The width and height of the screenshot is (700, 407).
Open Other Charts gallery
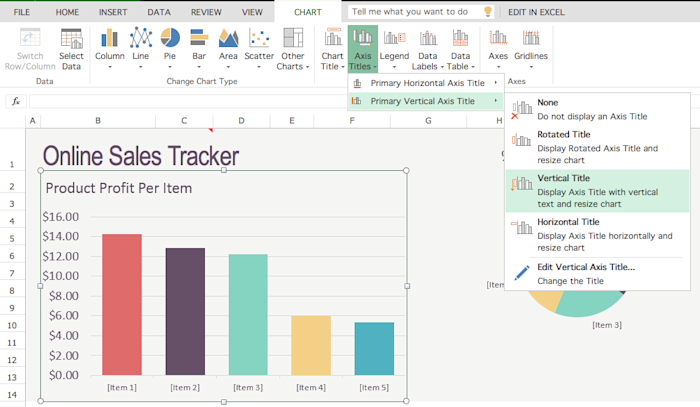tap(292, 49)
